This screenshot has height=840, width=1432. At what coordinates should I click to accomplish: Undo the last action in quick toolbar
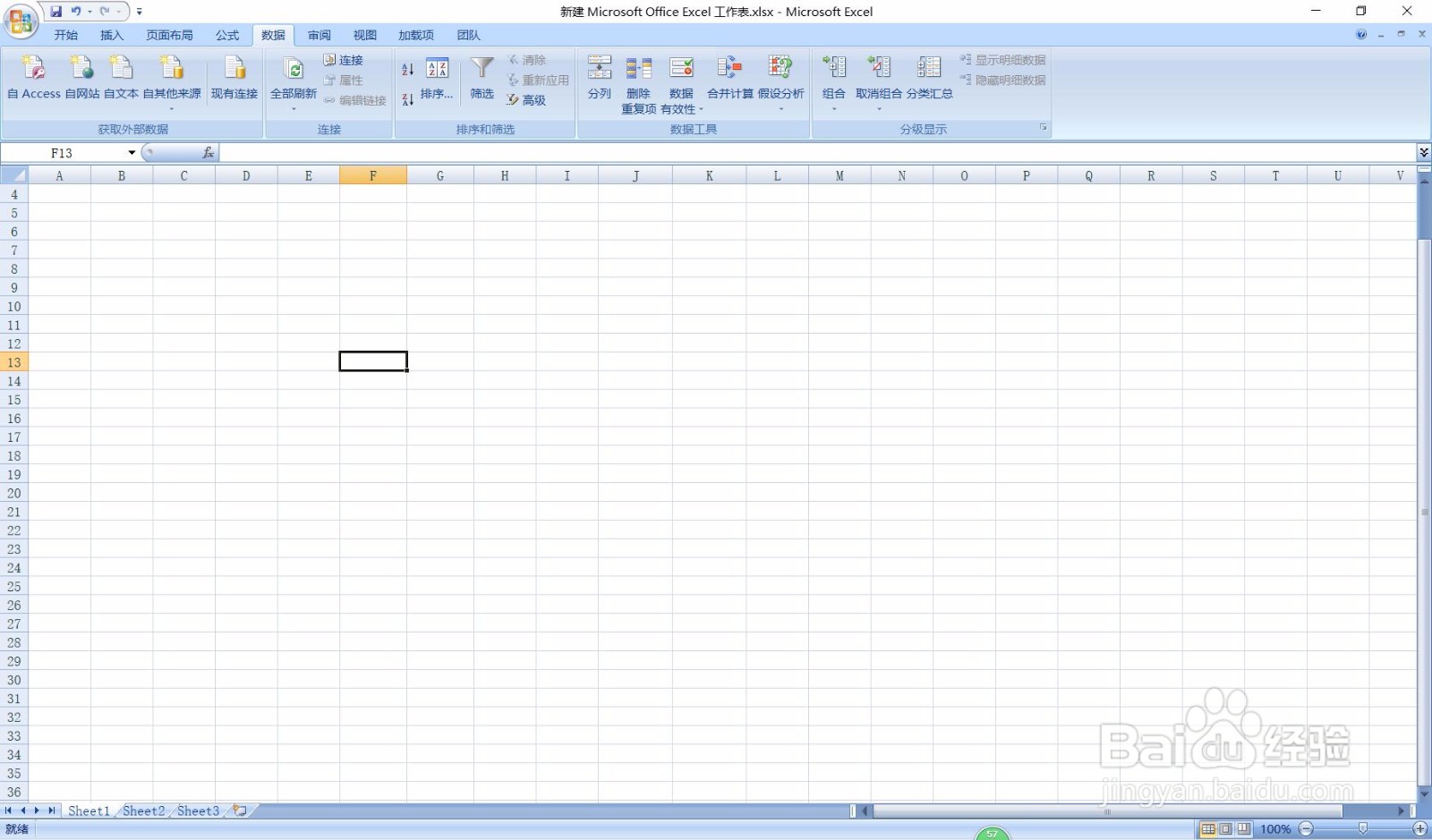[76, 12]
